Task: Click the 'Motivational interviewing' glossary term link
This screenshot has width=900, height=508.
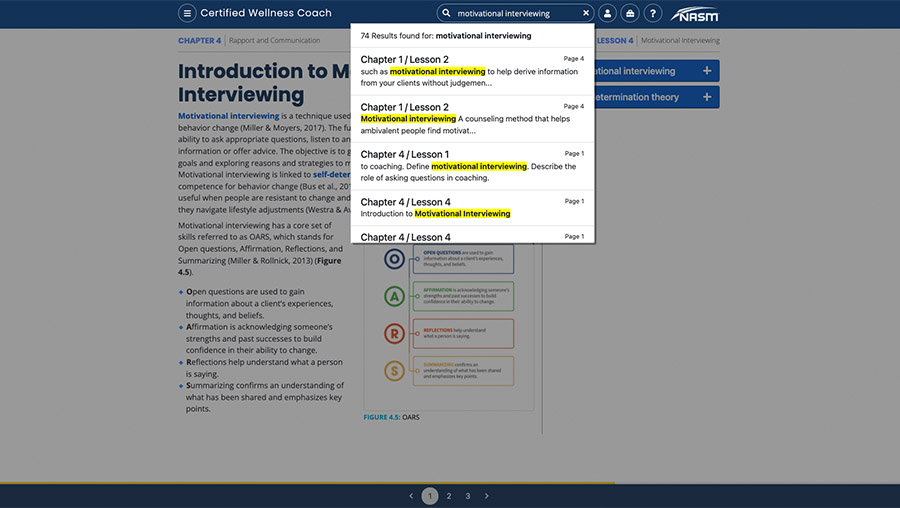Action: [228, 116]
